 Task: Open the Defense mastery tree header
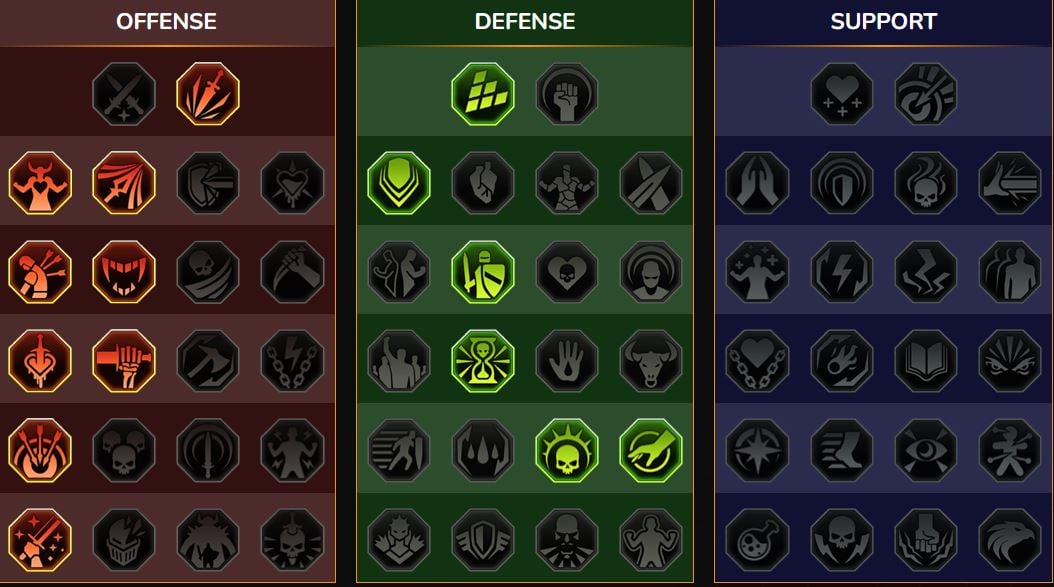pos(525,22)
